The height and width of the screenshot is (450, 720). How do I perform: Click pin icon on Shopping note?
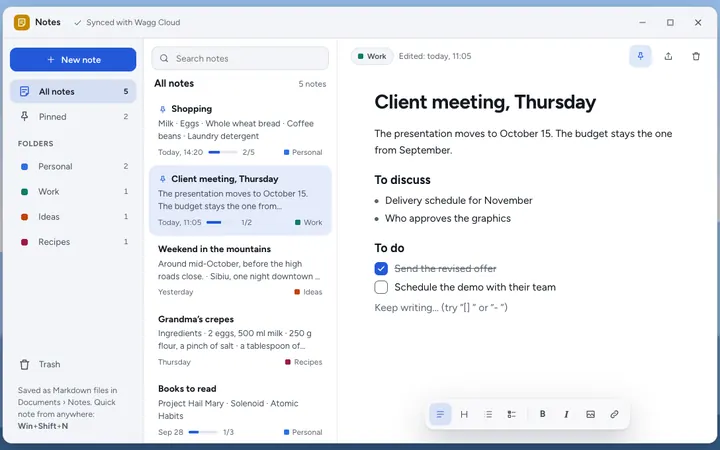(162, 109)
